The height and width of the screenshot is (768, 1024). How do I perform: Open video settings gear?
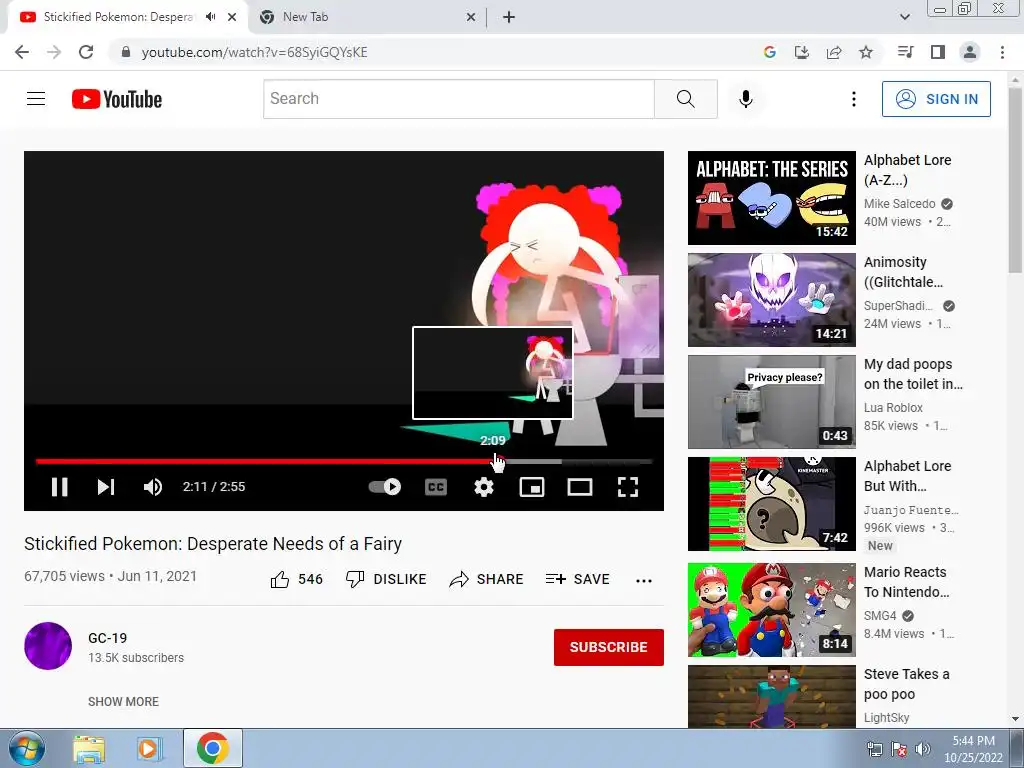tap(484, 487)
